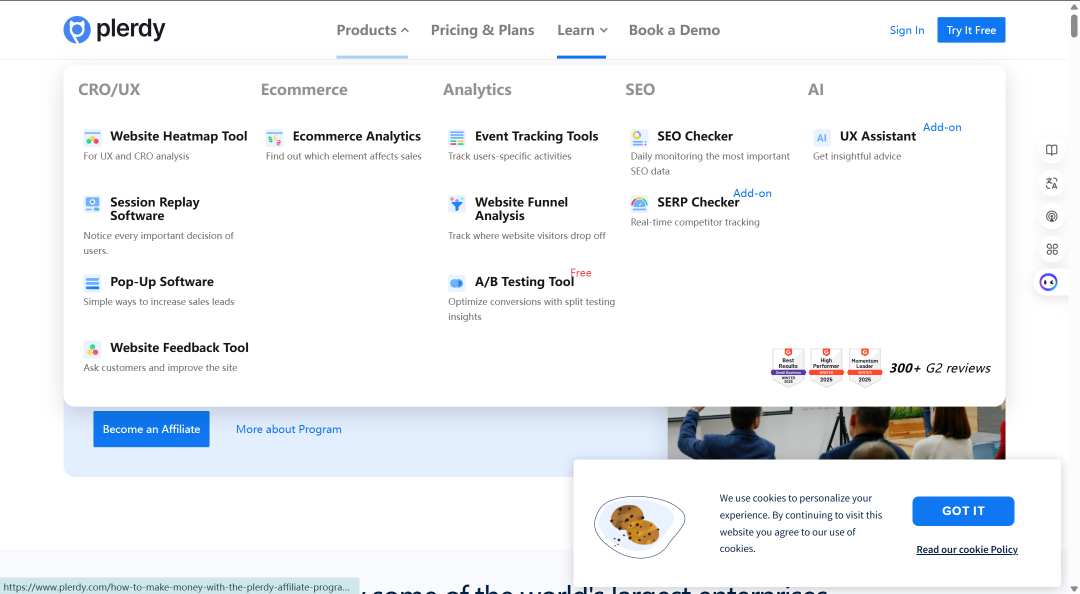The width and height of the screenshot is (1080, 594).
Task: Open Website Heatmap Tool menu entry
Action: point(178,136)
